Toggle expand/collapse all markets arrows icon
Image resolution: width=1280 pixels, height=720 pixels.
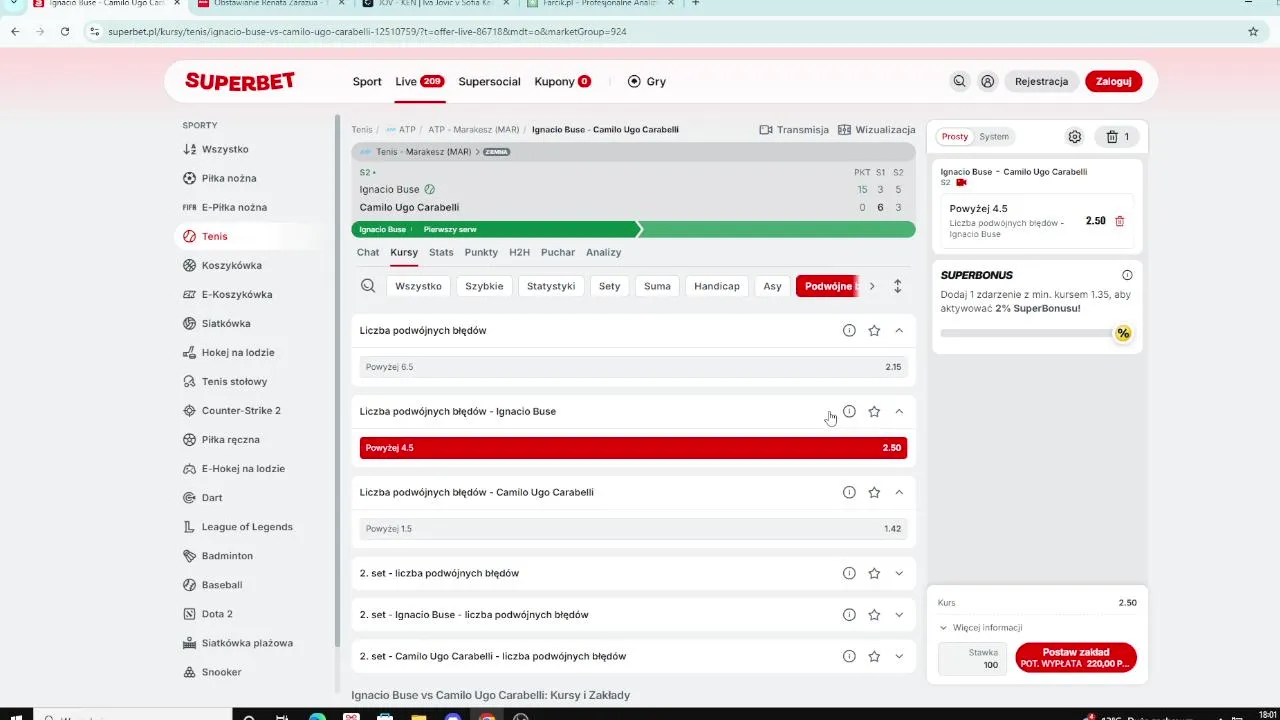point(897,286)
